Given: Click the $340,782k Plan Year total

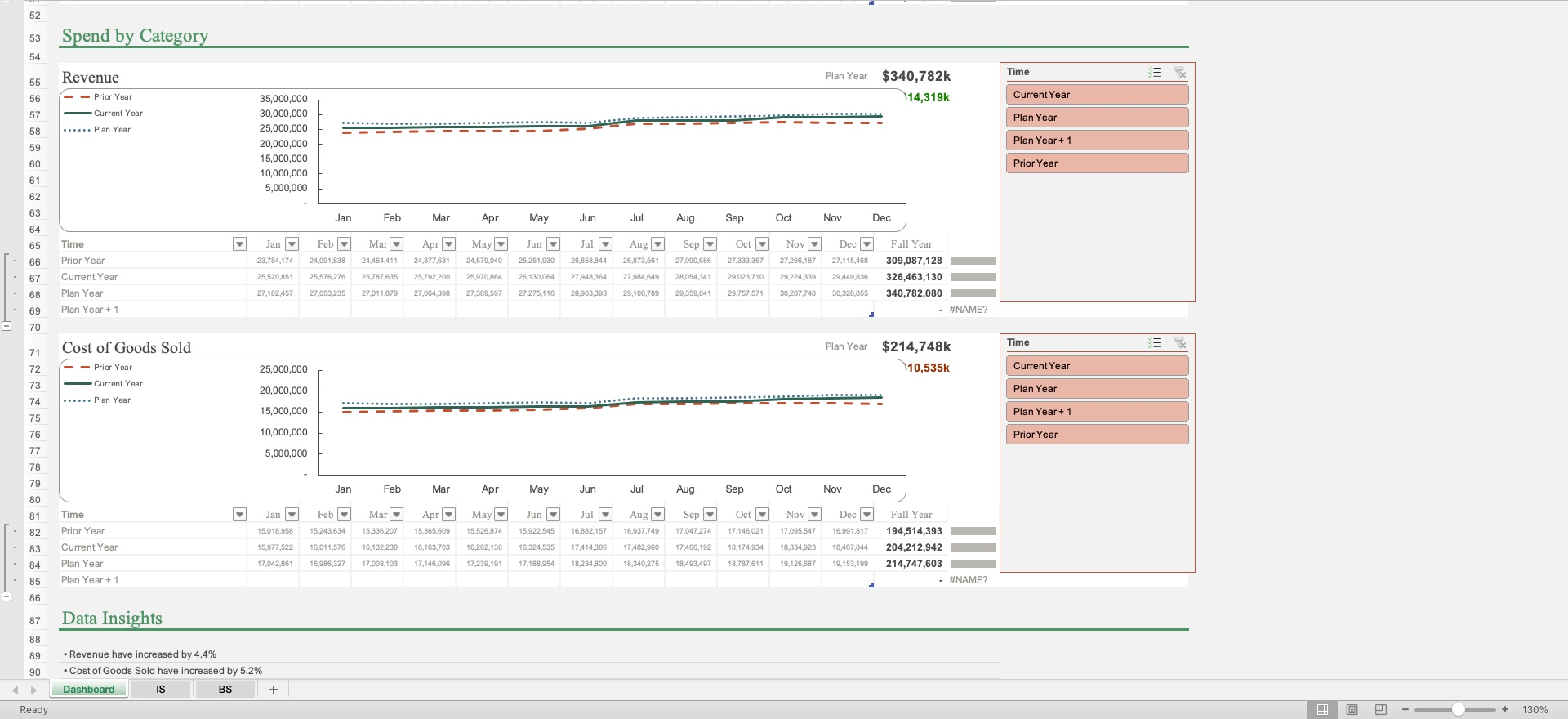Looking at the screenshot, I should point(916,76).
